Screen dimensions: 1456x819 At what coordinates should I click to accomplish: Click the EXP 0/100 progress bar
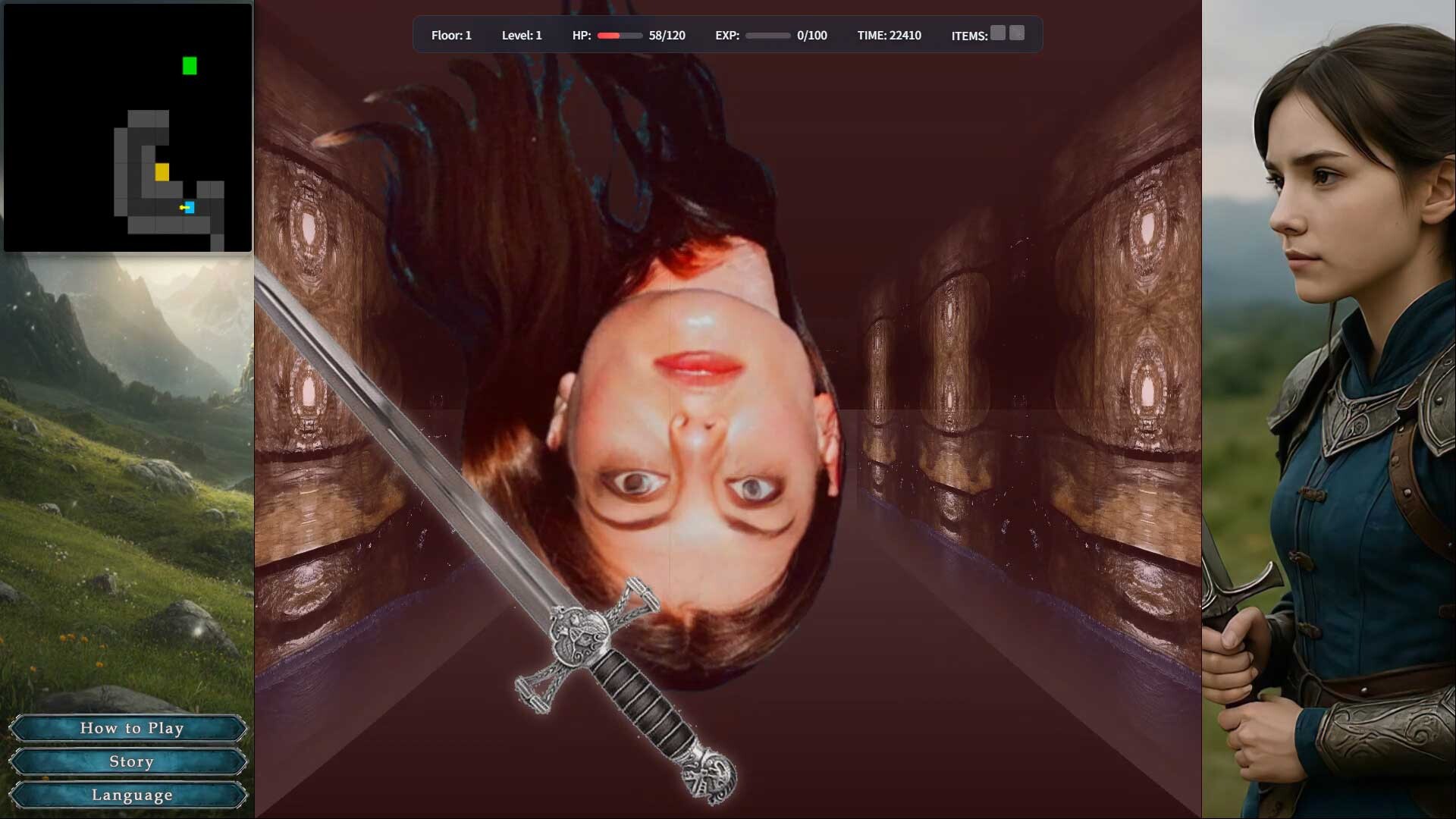[767, 35]
